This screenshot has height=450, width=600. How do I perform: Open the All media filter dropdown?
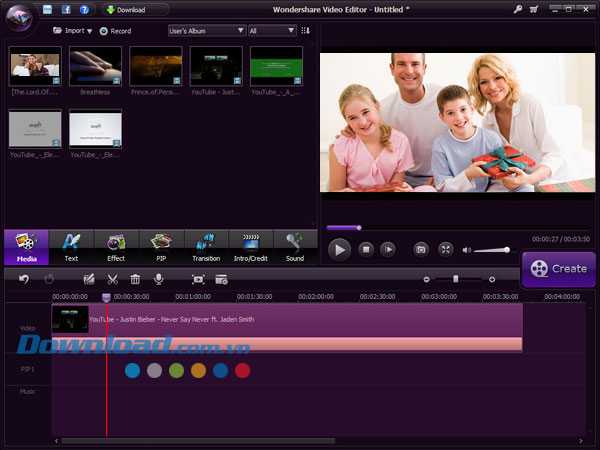pyautogui.click(x=272, y=31)
